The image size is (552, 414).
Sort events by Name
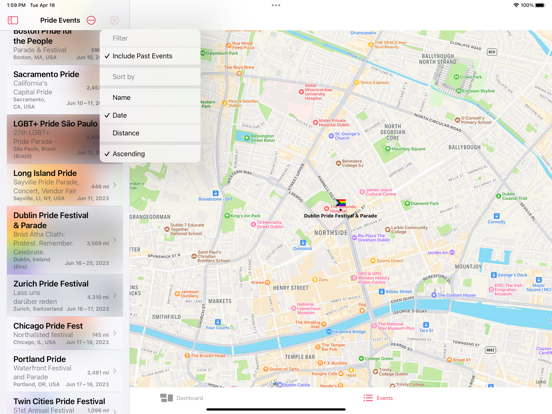click(150, 98)
